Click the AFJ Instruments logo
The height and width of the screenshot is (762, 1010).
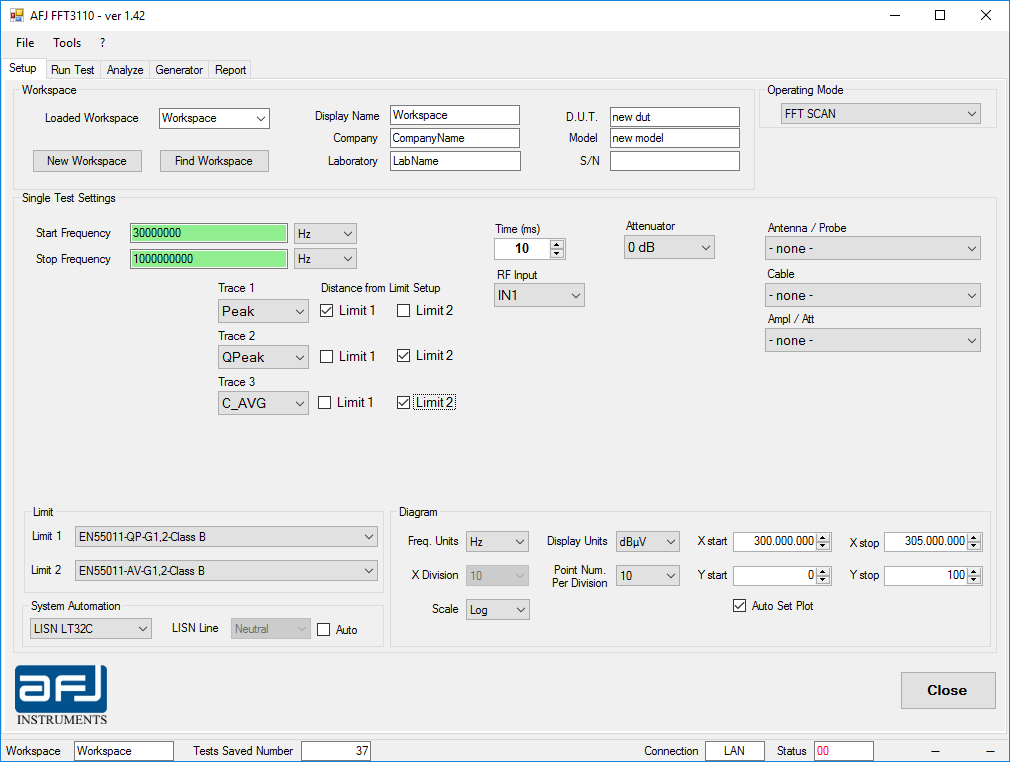pos(61,696)
